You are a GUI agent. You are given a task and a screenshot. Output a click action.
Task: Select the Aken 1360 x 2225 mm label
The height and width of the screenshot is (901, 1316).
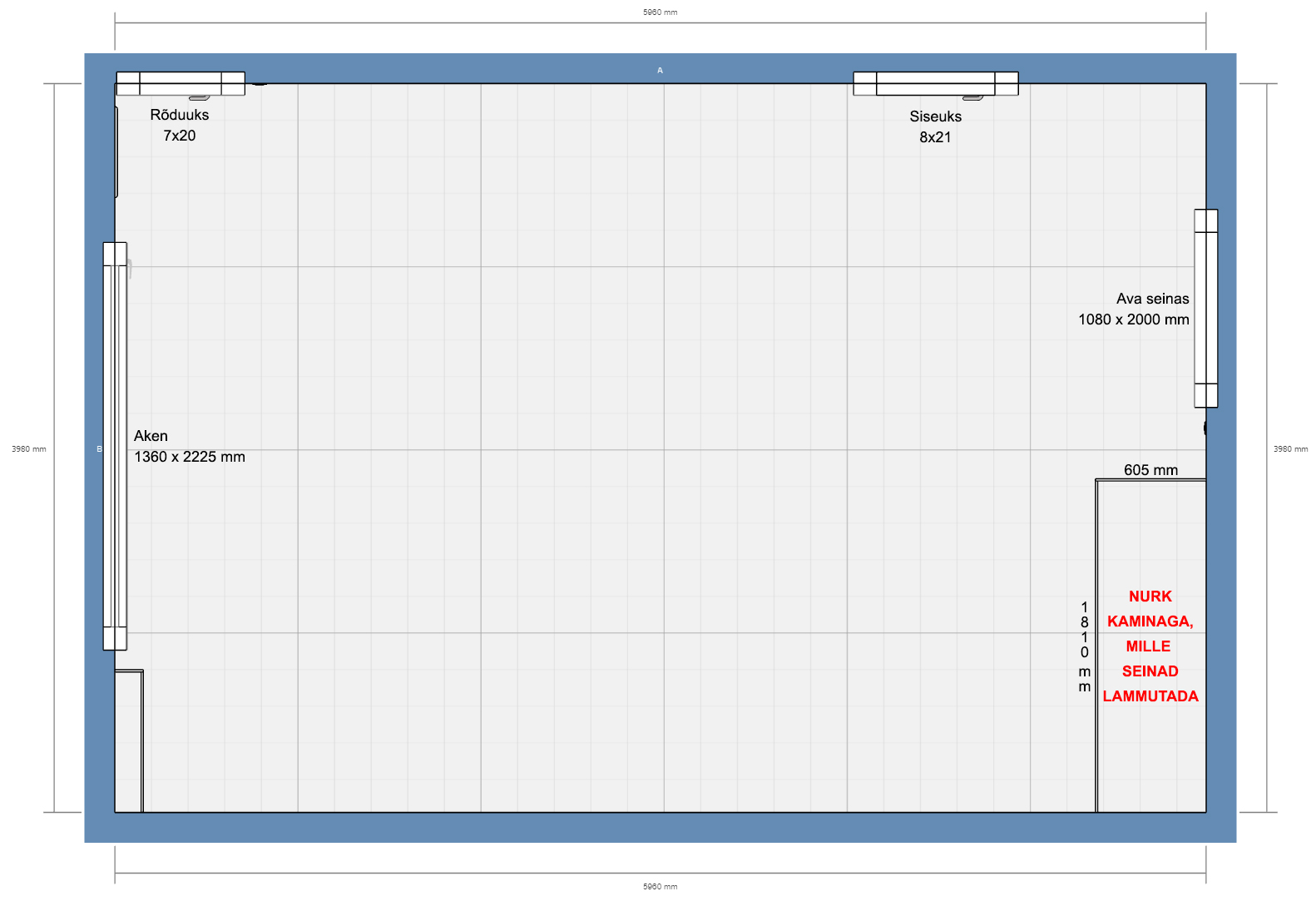189,447
